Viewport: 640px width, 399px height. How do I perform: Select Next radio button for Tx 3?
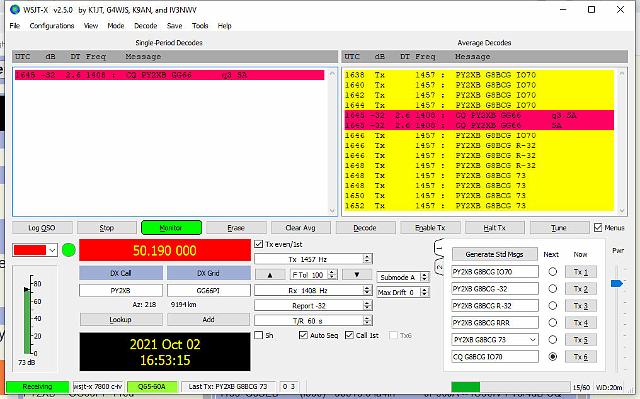pos(553,306)
